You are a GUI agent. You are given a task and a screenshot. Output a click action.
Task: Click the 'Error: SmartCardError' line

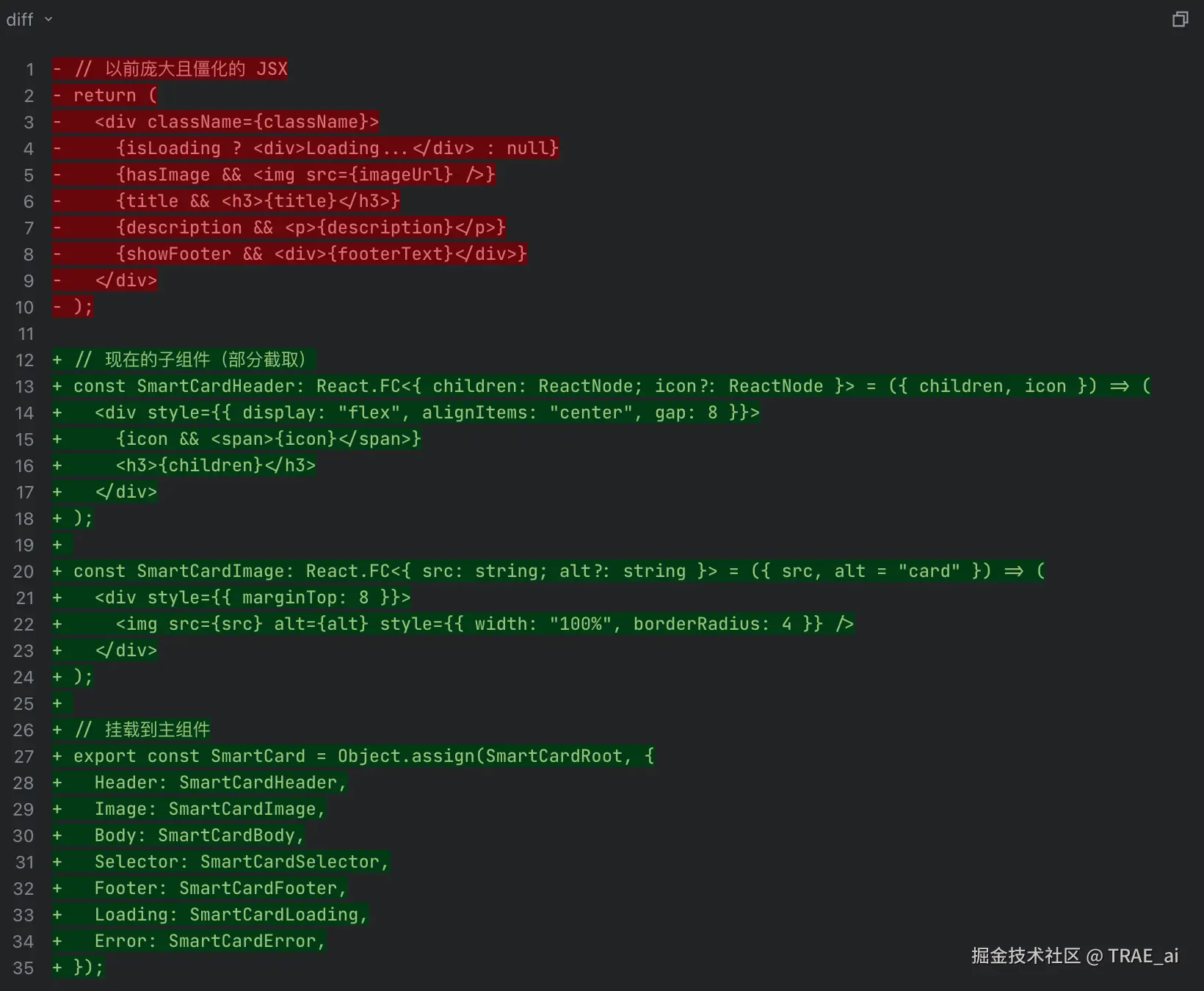click(x=209, y=941)
